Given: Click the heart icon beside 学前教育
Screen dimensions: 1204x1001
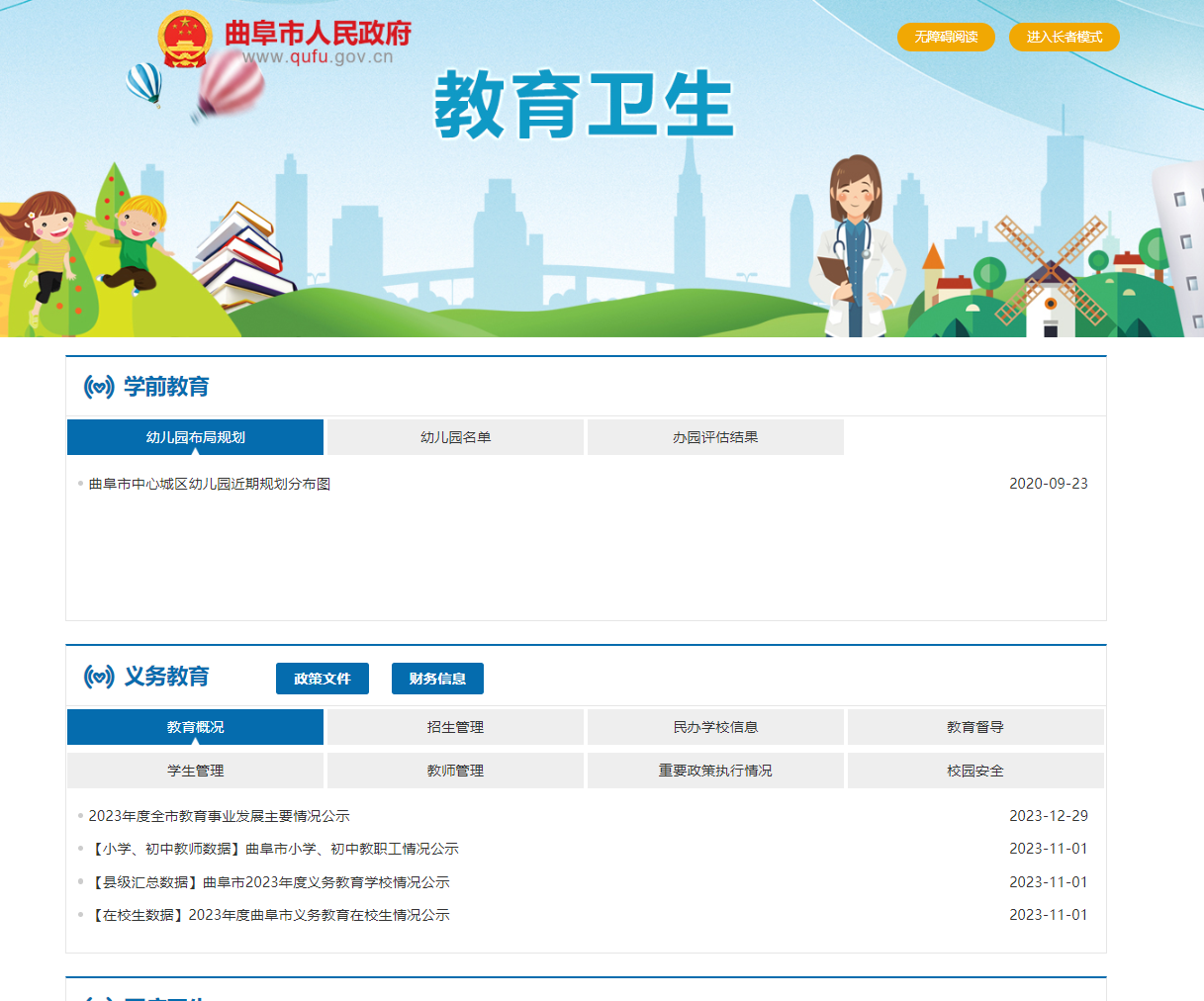Looking at the screenshot, I should click(x=99, y=387).
